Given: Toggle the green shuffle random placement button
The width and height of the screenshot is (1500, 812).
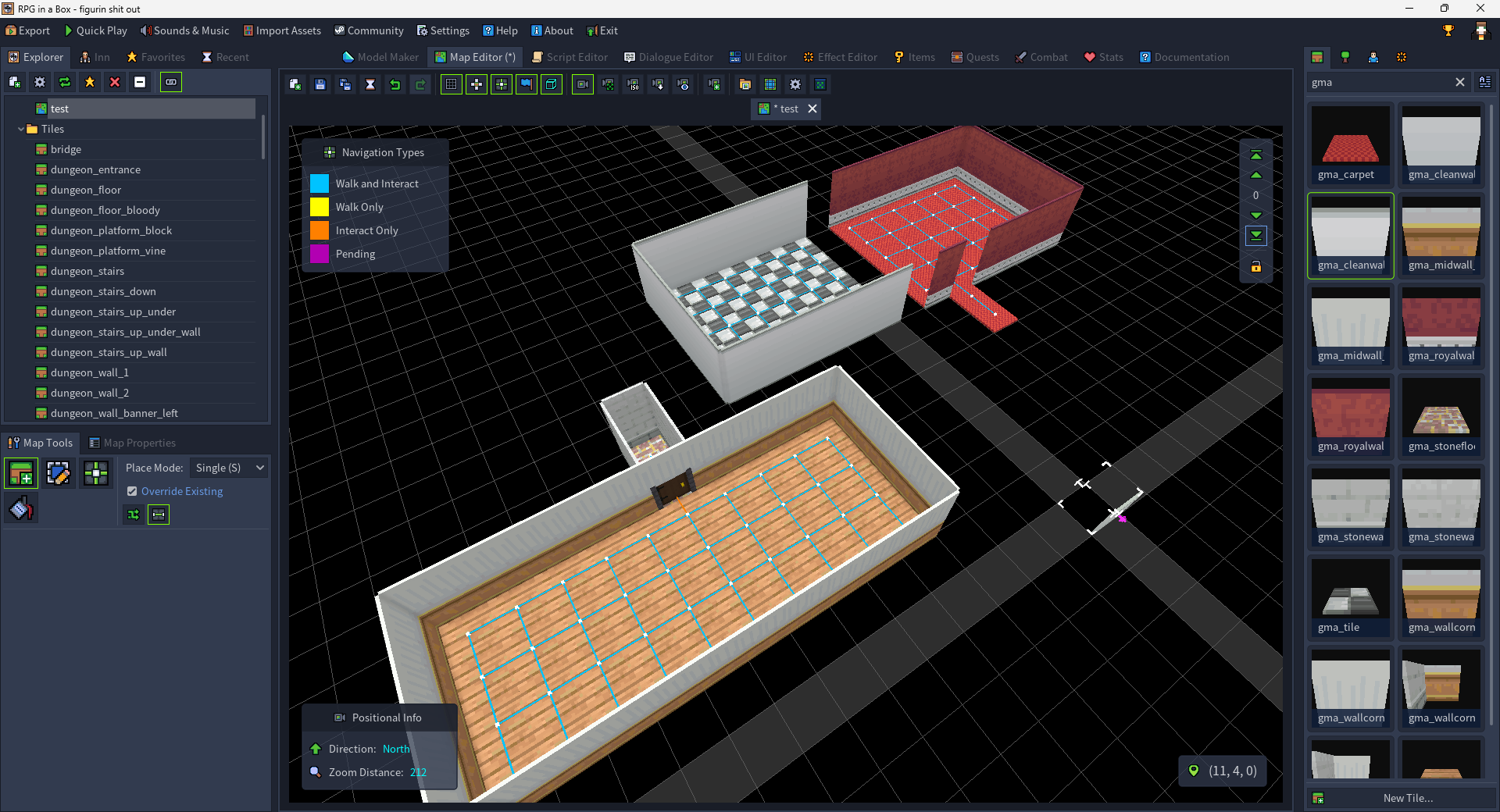Looking at the screenshot, I should pyautogui.click(x=134, y=515).
